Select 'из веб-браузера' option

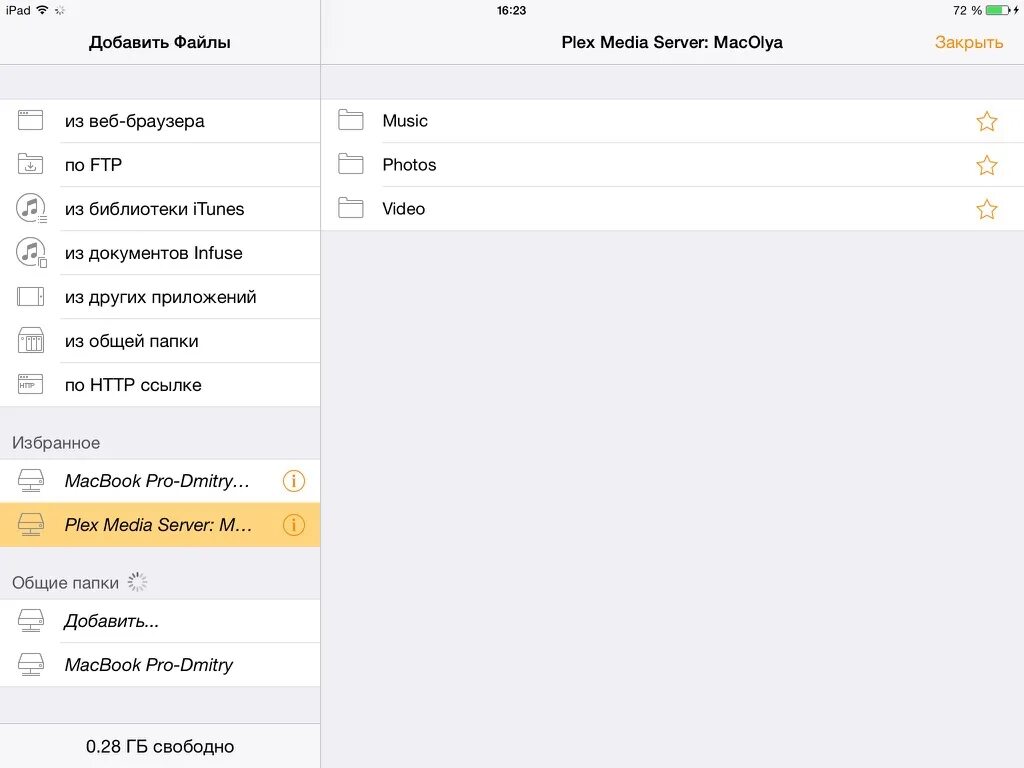160,121
